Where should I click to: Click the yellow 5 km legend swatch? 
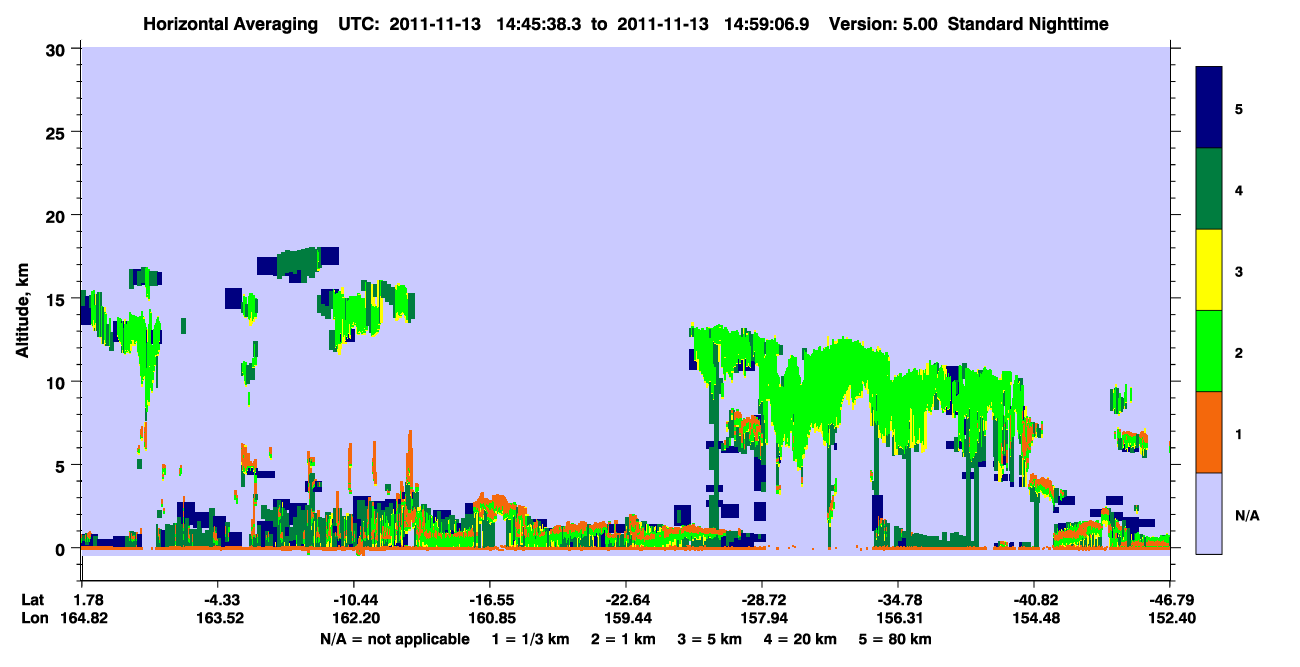coord(1209,270)
